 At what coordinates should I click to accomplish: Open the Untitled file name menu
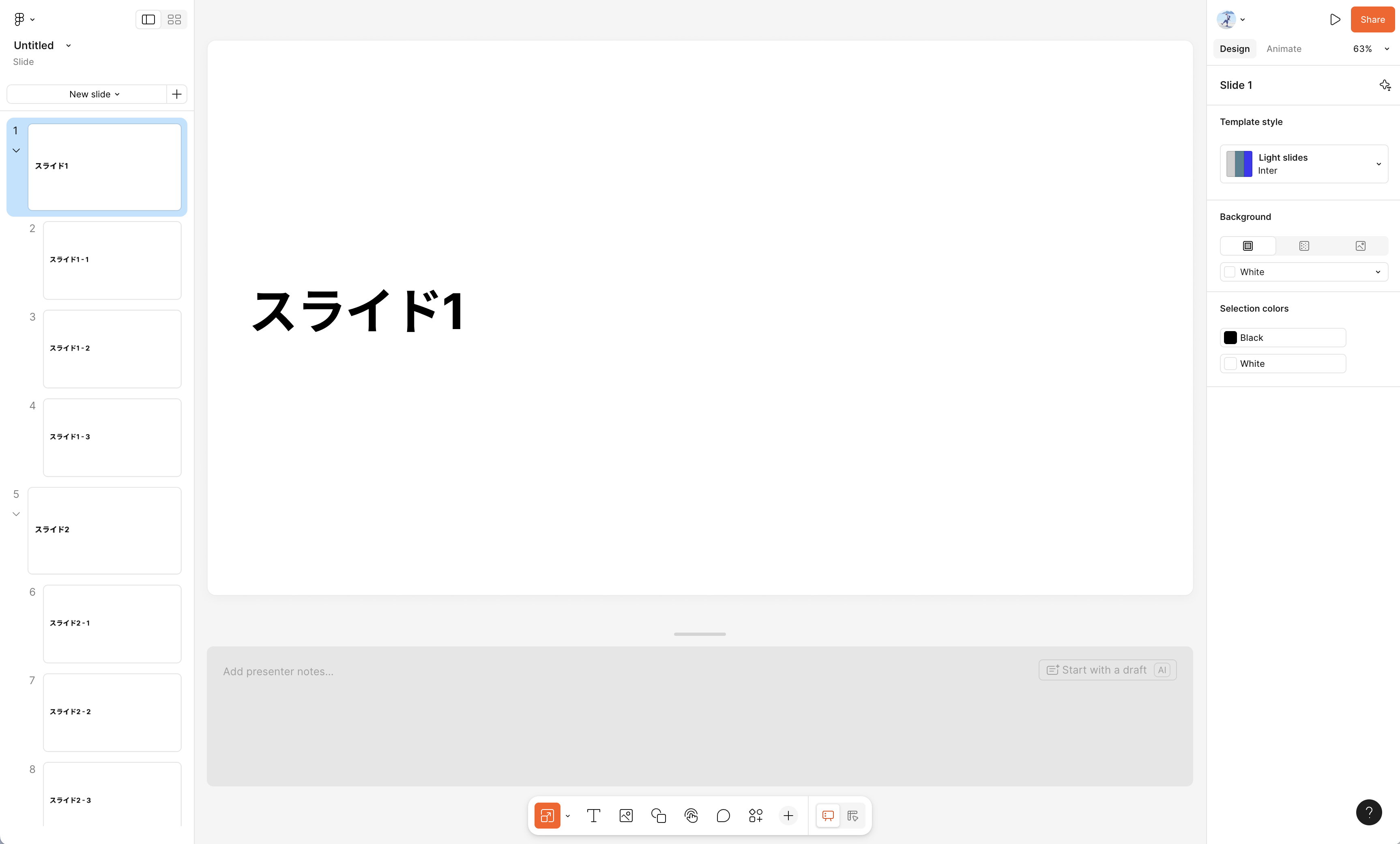click(x=68, y=45)
